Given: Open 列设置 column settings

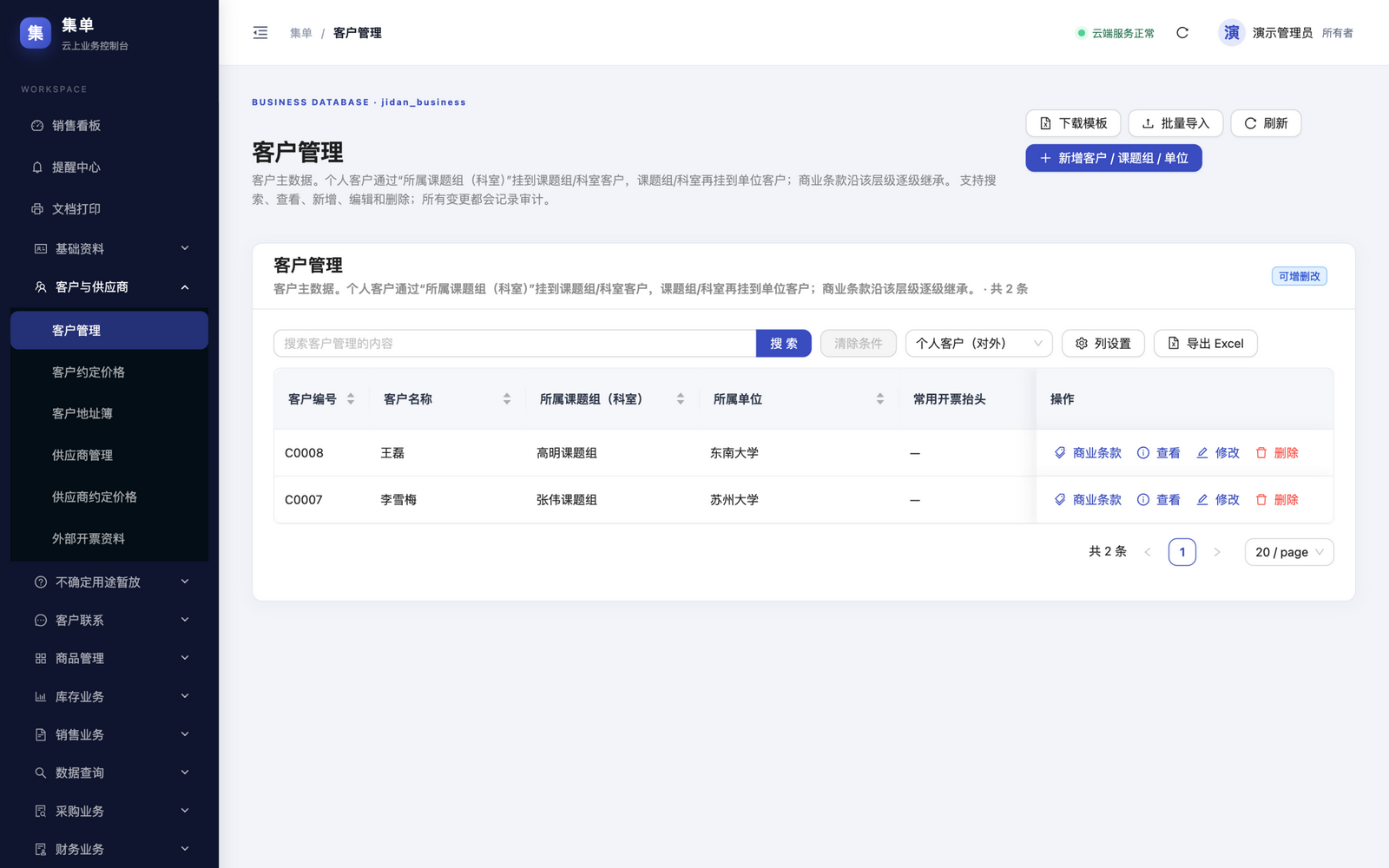Looking at the screenshot, I should (1103, 344).
